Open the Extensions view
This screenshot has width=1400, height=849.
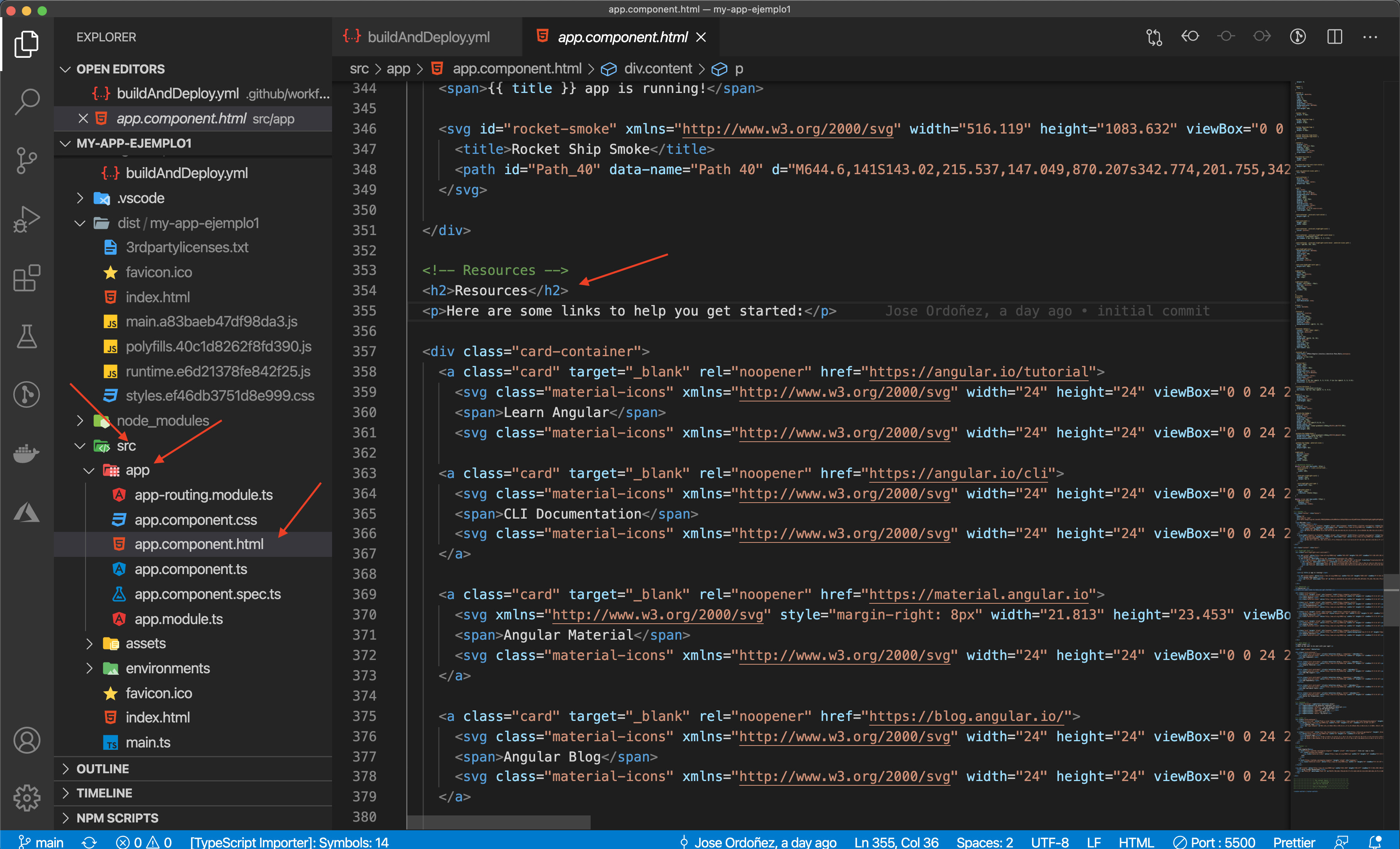[x=27, y=278]
